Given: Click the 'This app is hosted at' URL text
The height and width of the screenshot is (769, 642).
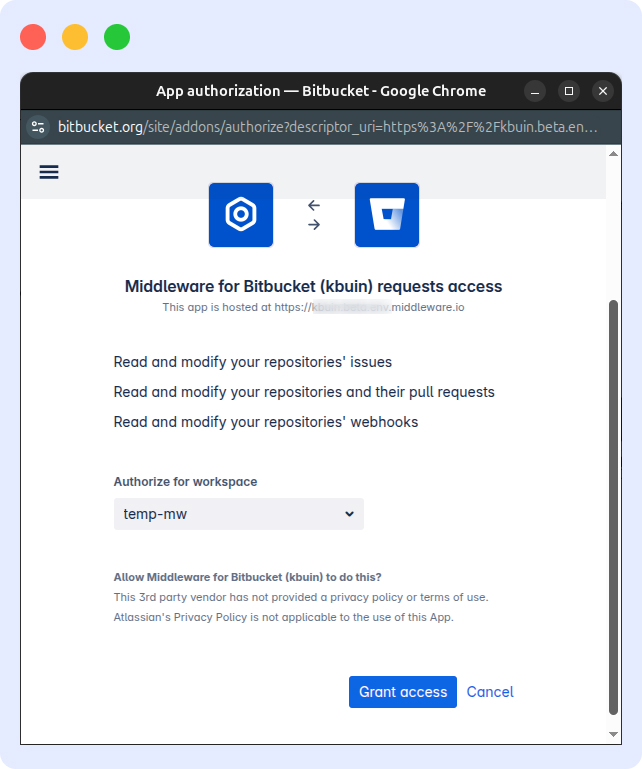Looking at the screenshot, I should pyautogui.click(x=313, y=308).
